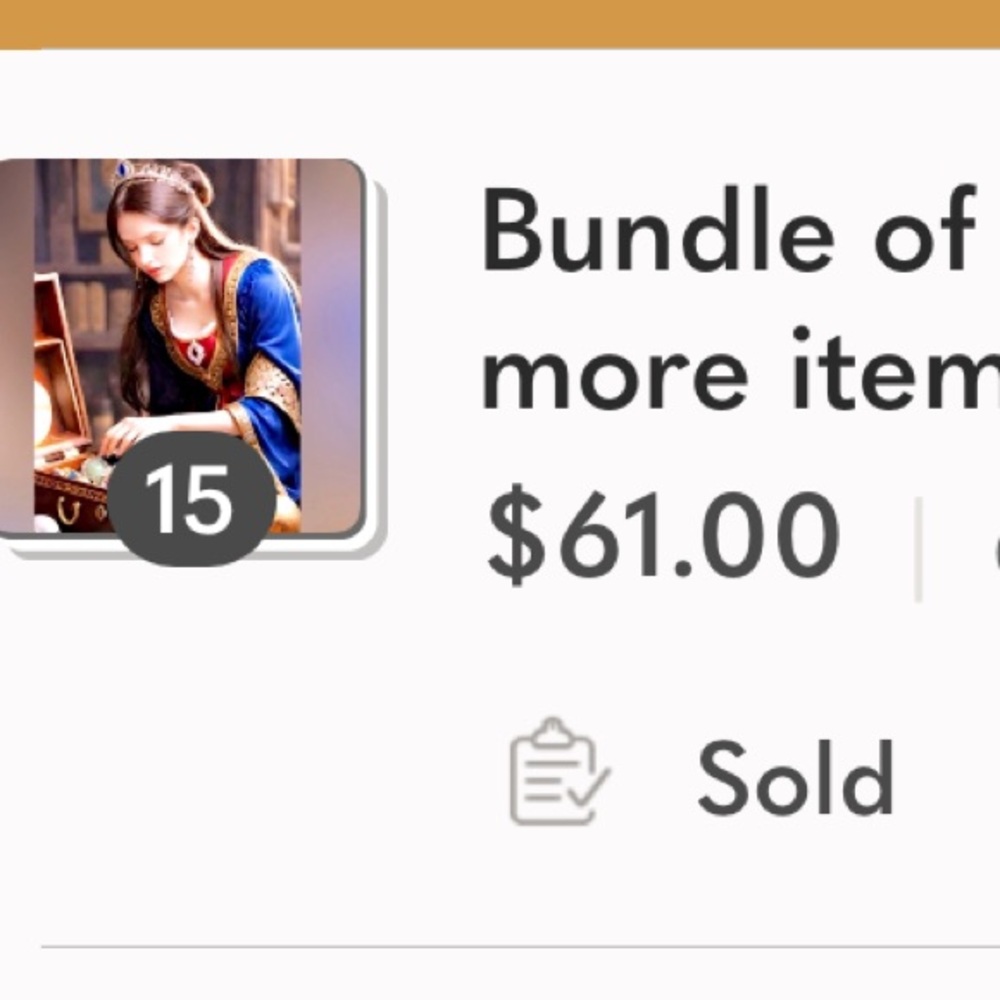
Task: Click the Sold status label
Action: point(795,779)
